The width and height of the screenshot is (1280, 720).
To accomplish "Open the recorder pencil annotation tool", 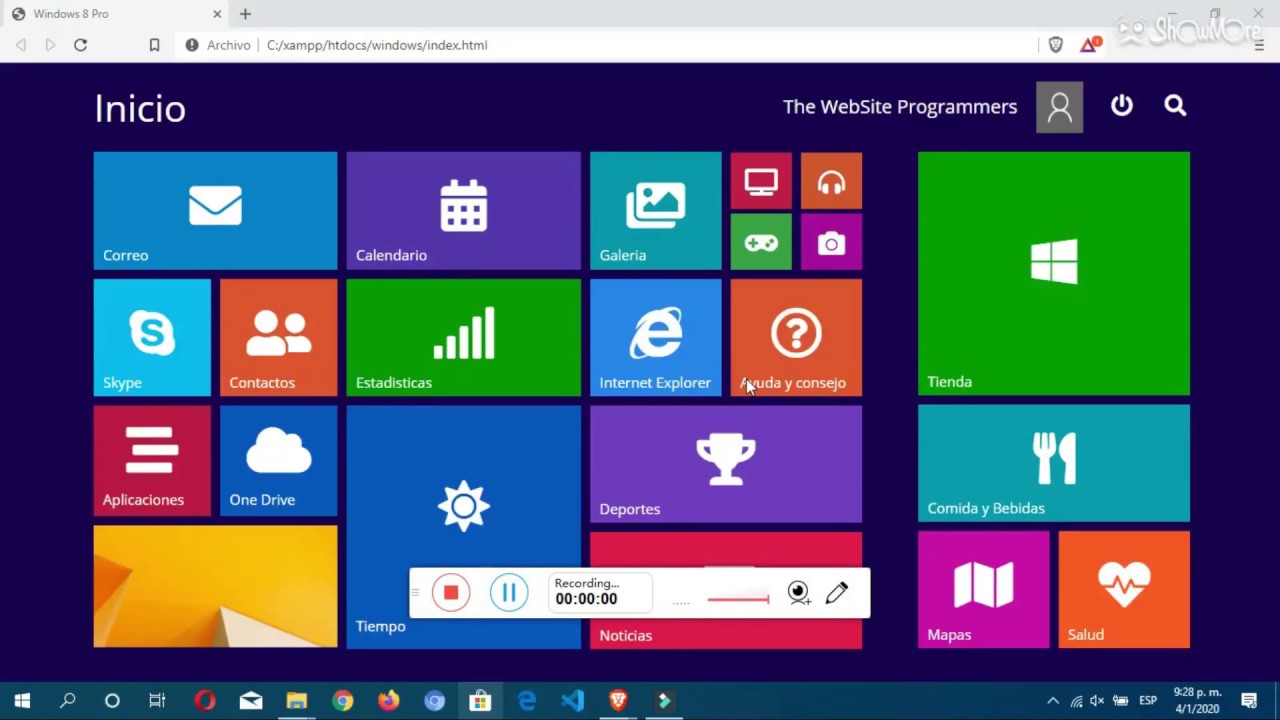I will click(837, 593).
